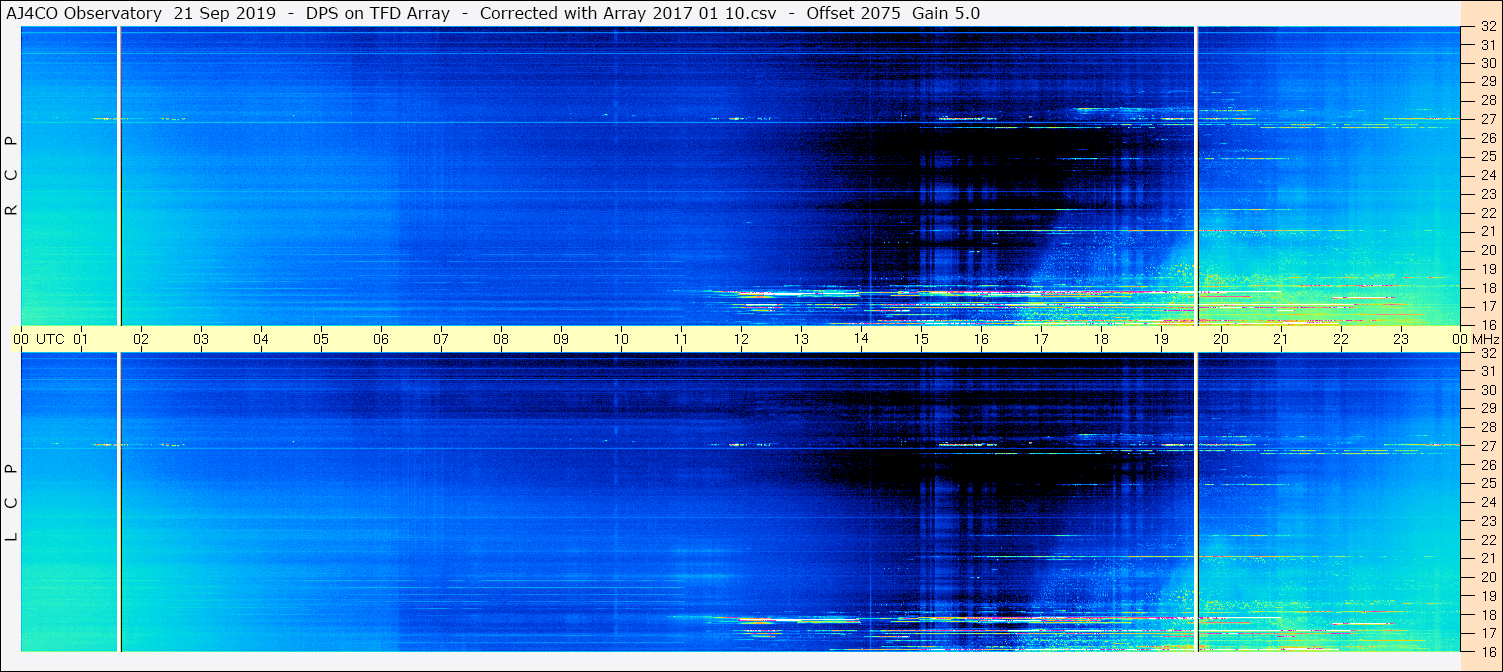Click the 27 MHz tick on RCP scale
The height and width of the screenshot is (672, 1503).
click(1488, 119)
